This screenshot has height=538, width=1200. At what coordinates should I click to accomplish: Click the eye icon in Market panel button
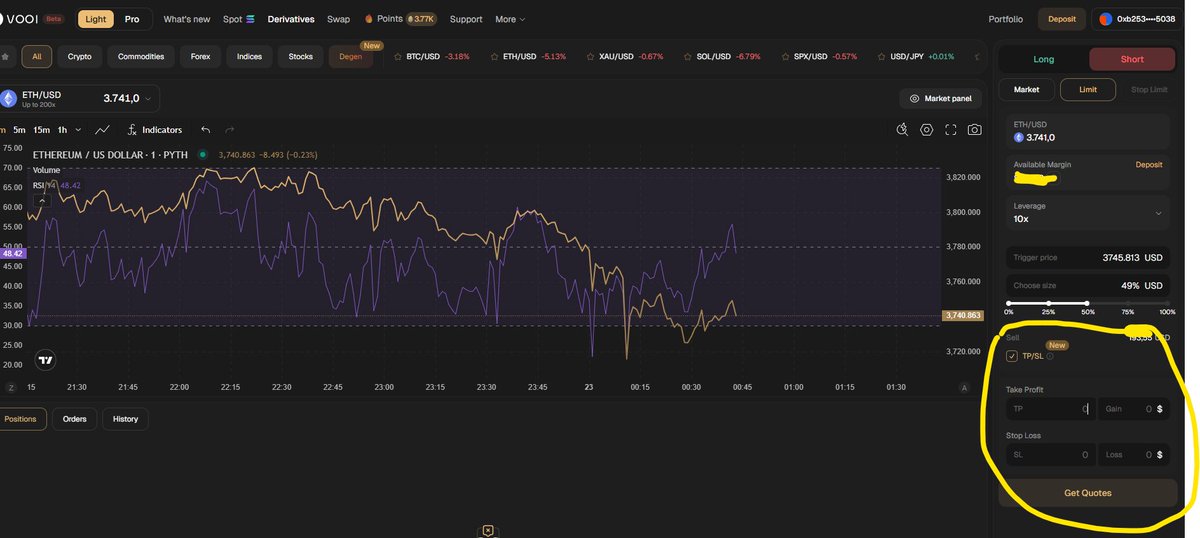(915, 98)
